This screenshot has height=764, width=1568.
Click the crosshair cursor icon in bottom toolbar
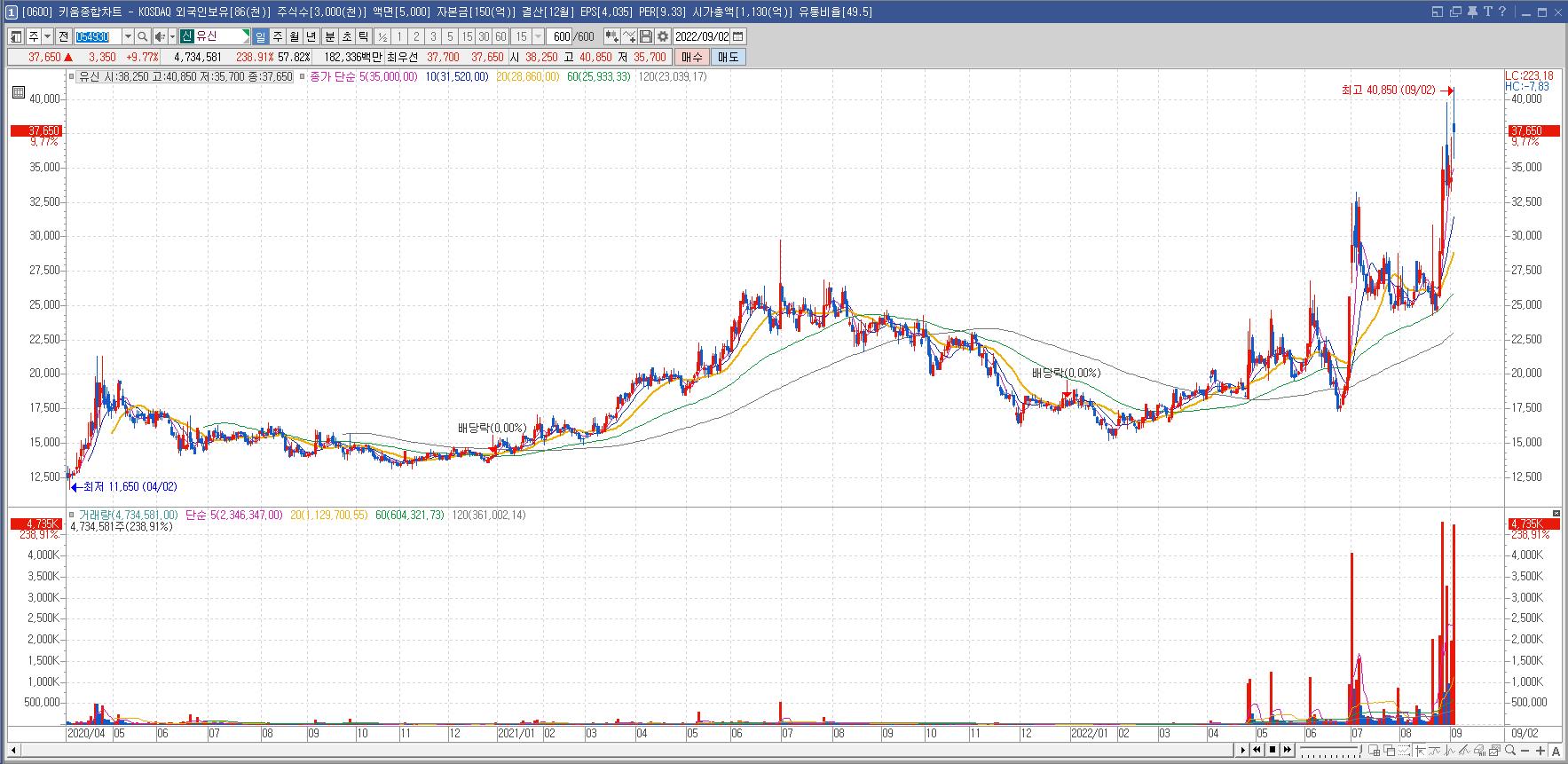(x=1420, y=751)
